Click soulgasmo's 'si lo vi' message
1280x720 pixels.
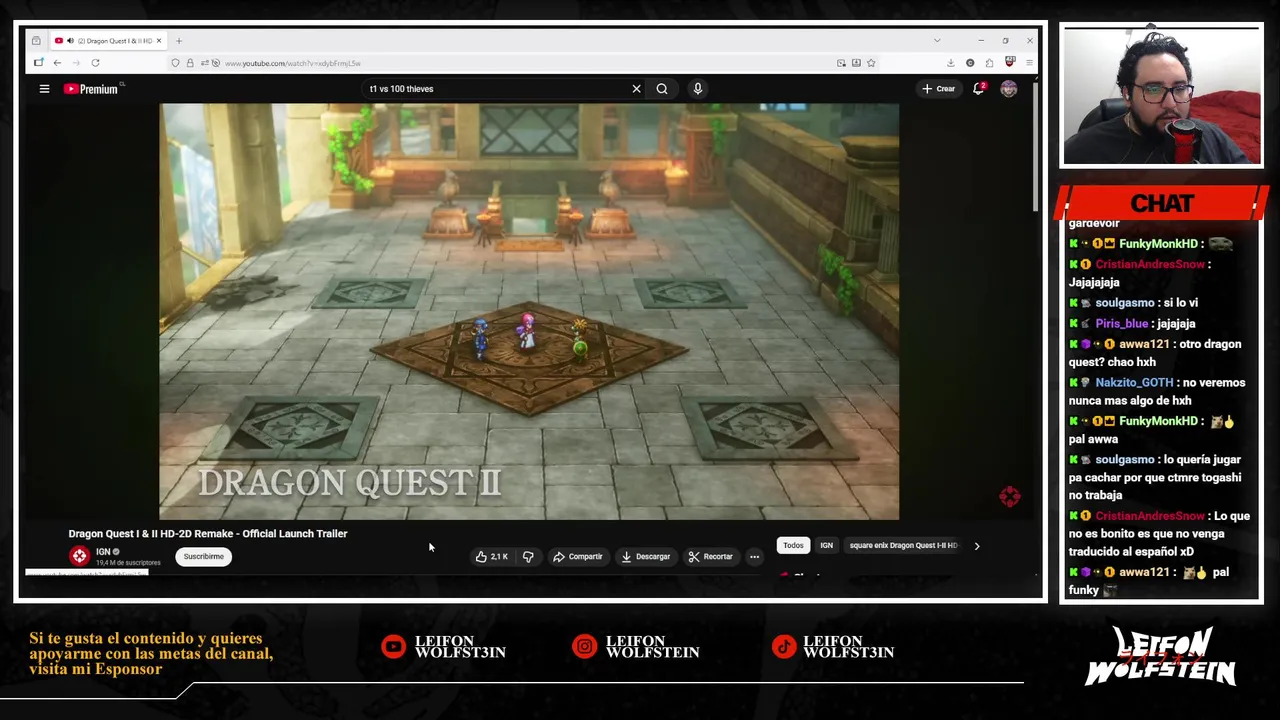(x=1133, y=303)
